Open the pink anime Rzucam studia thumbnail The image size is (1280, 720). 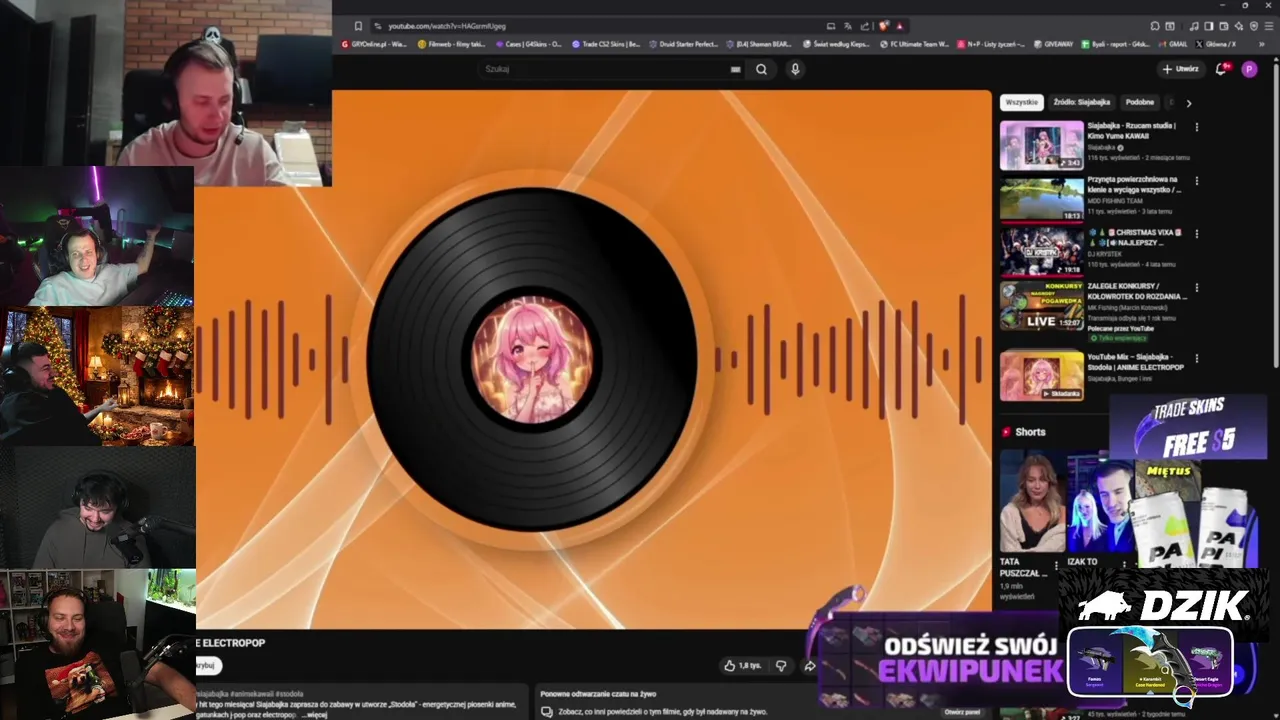1041,145
